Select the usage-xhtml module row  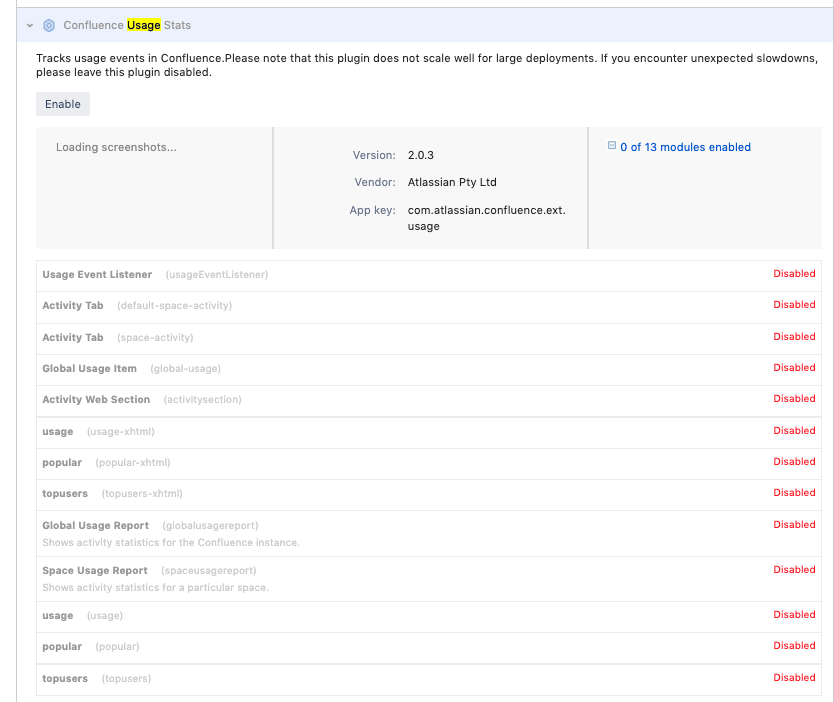pyautogui.click(x=58, y=431)
